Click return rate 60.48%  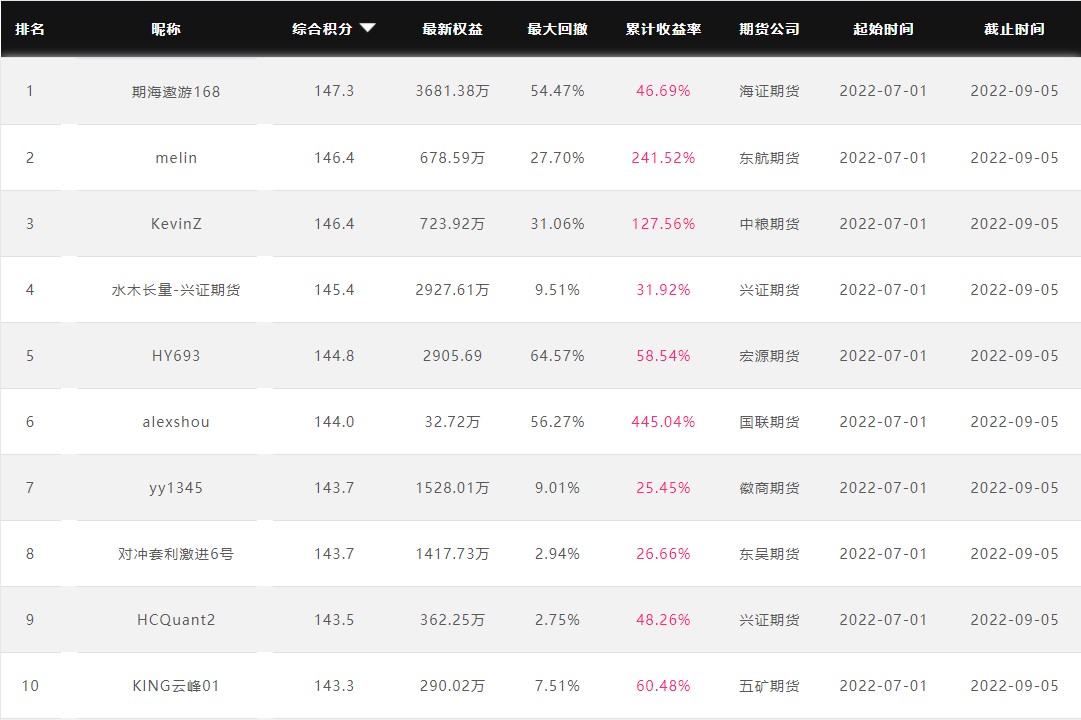click(x=663, y=686)
